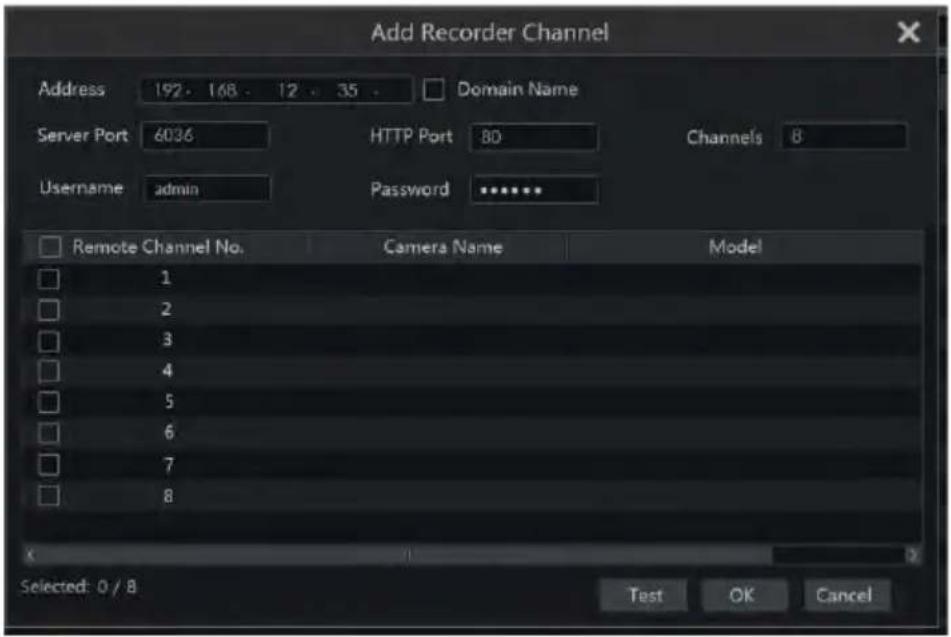Focus the Address IP input field
The image size is (951, 637).
coord(277,90)
